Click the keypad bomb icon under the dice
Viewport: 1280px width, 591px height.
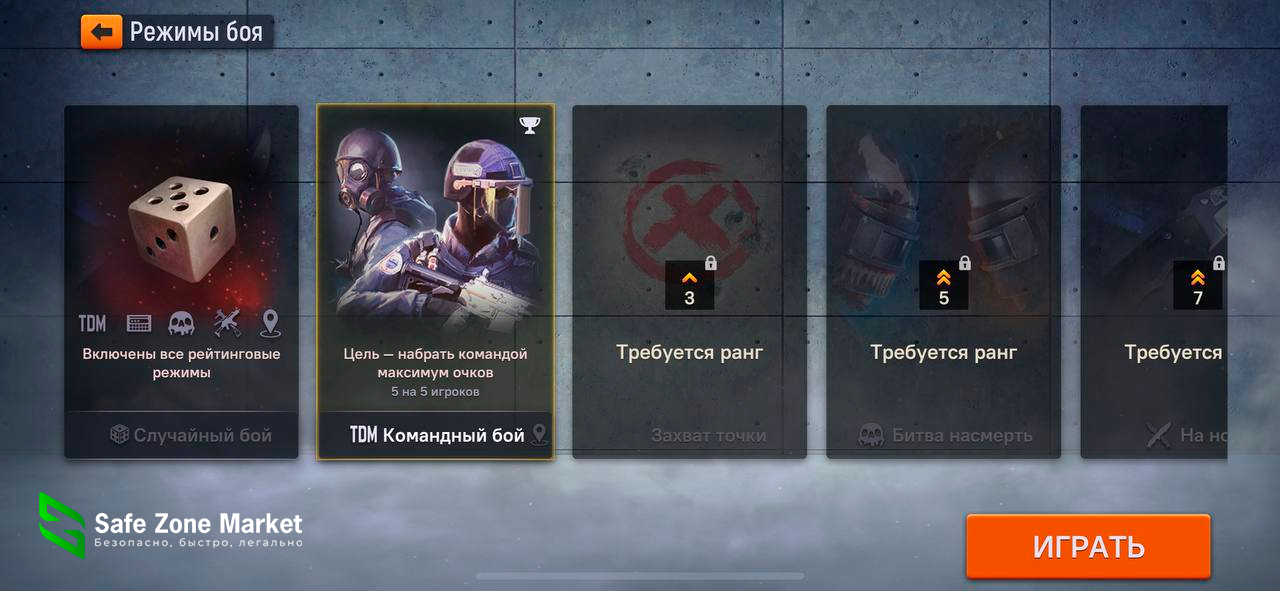(x=138, y=324)
